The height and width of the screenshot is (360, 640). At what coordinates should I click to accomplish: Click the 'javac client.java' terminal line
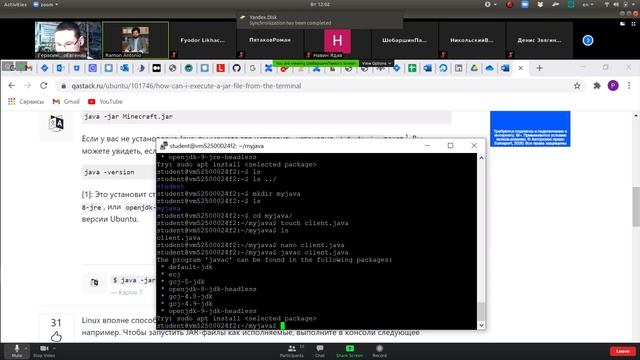coord(253,253)
